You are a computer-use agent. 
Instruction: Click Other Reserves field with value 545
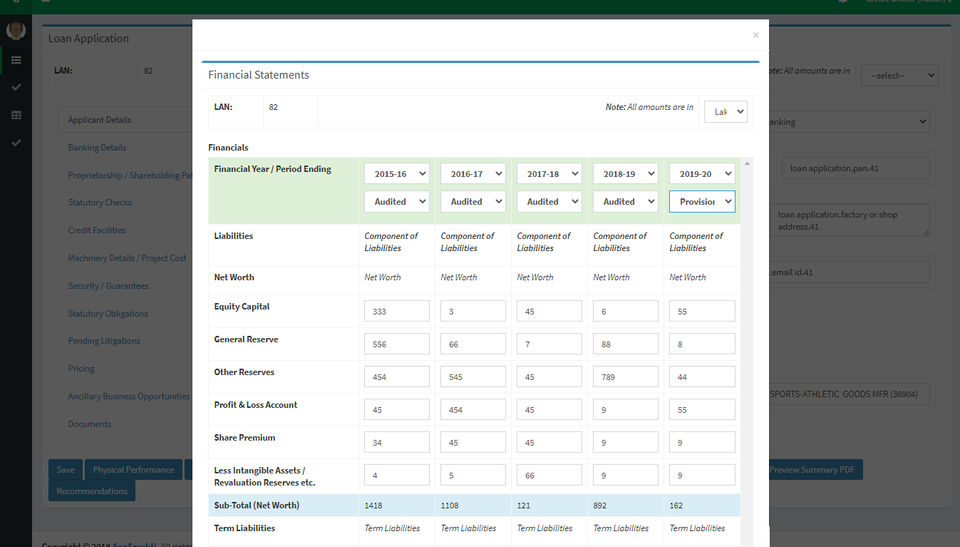(x=473, y=377)
